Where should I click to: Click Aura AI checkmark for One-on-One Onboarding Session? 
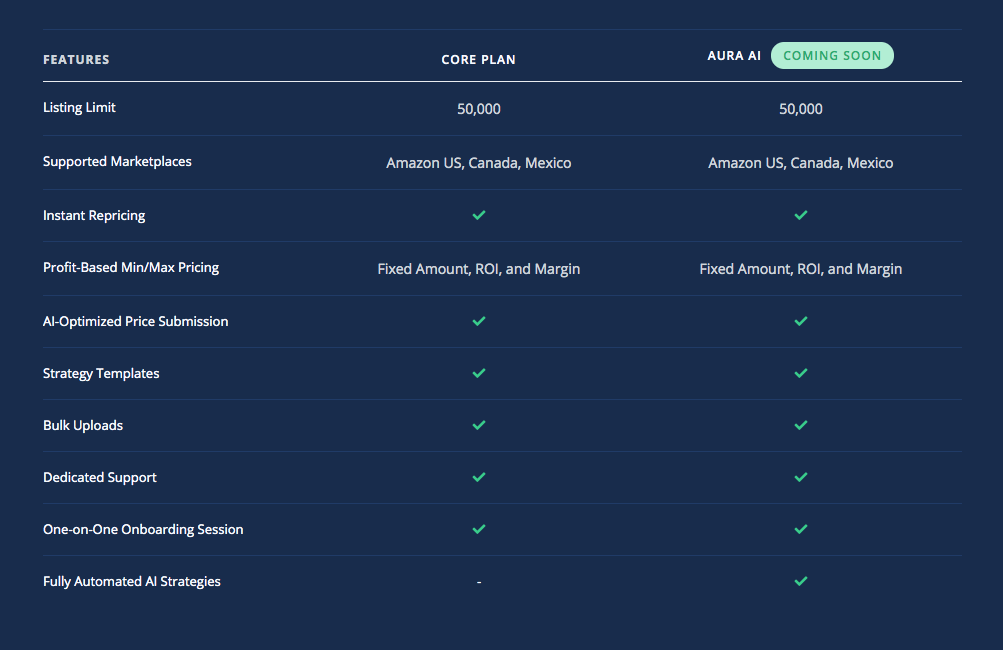click(x=800, y=529)
